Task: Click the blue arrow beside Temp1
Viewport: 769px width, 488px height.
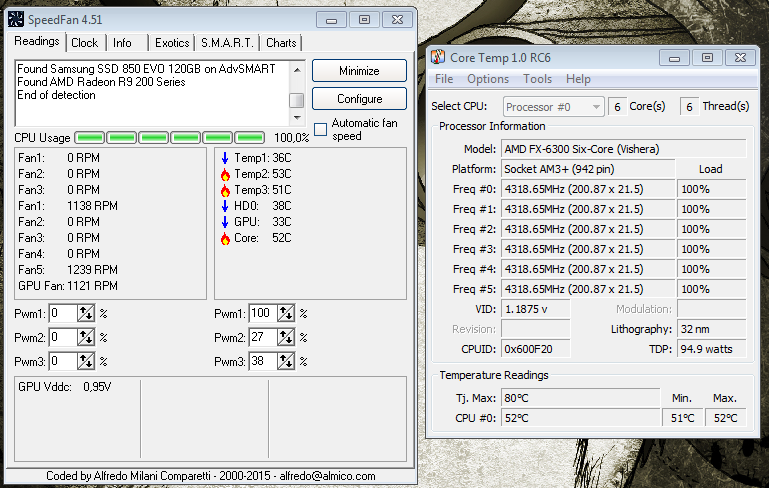Action: [225, 158]
